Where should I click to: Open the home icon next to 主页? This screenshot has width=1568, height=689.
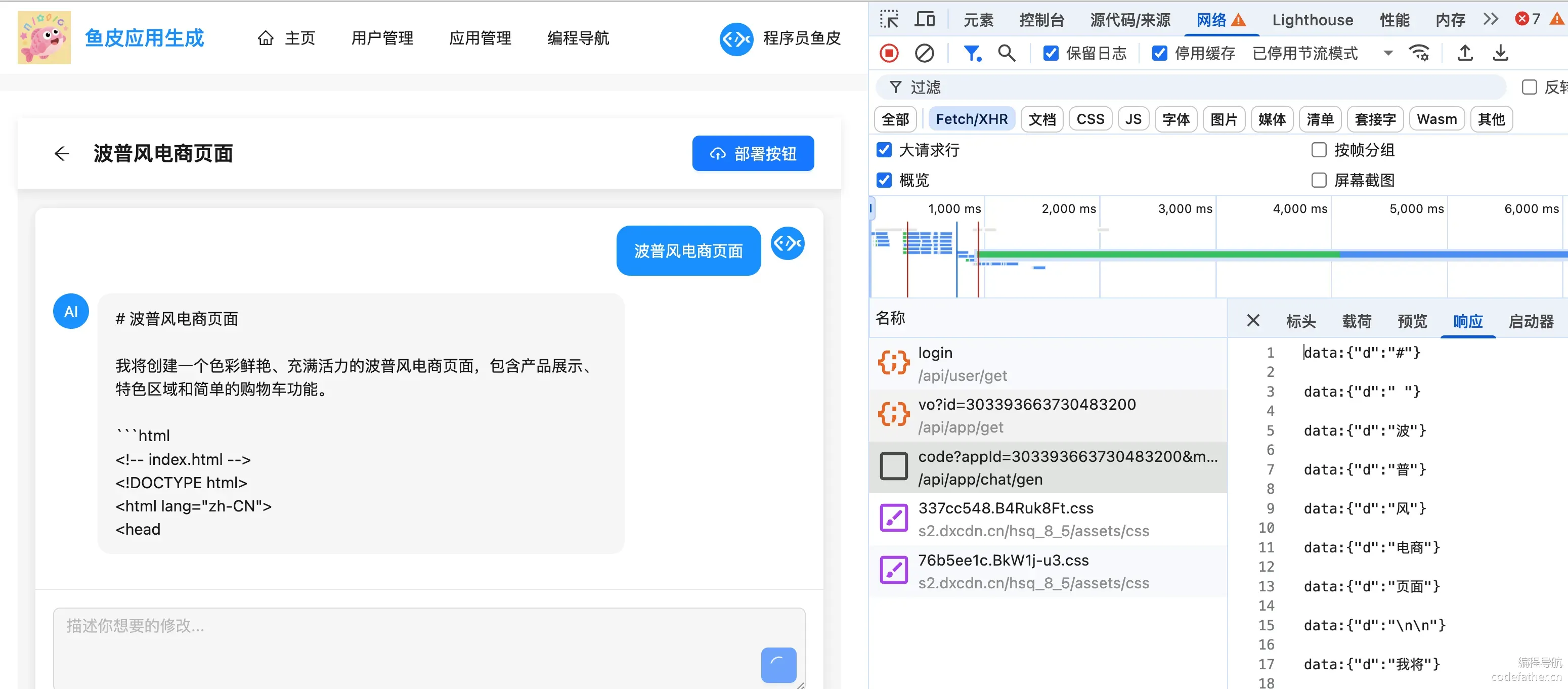[266, 38]
